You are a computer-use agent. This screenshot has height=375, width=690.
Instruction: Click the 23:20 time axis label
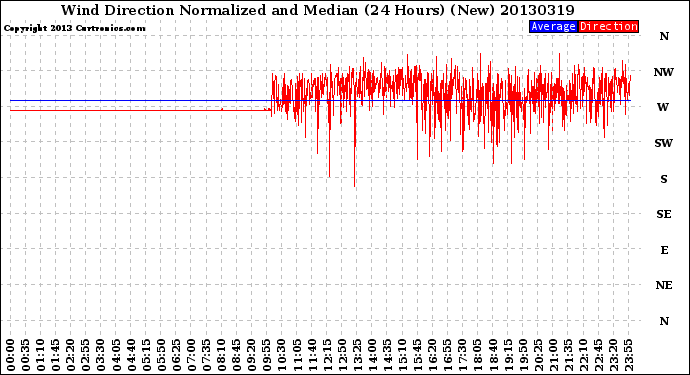(613, 355)
